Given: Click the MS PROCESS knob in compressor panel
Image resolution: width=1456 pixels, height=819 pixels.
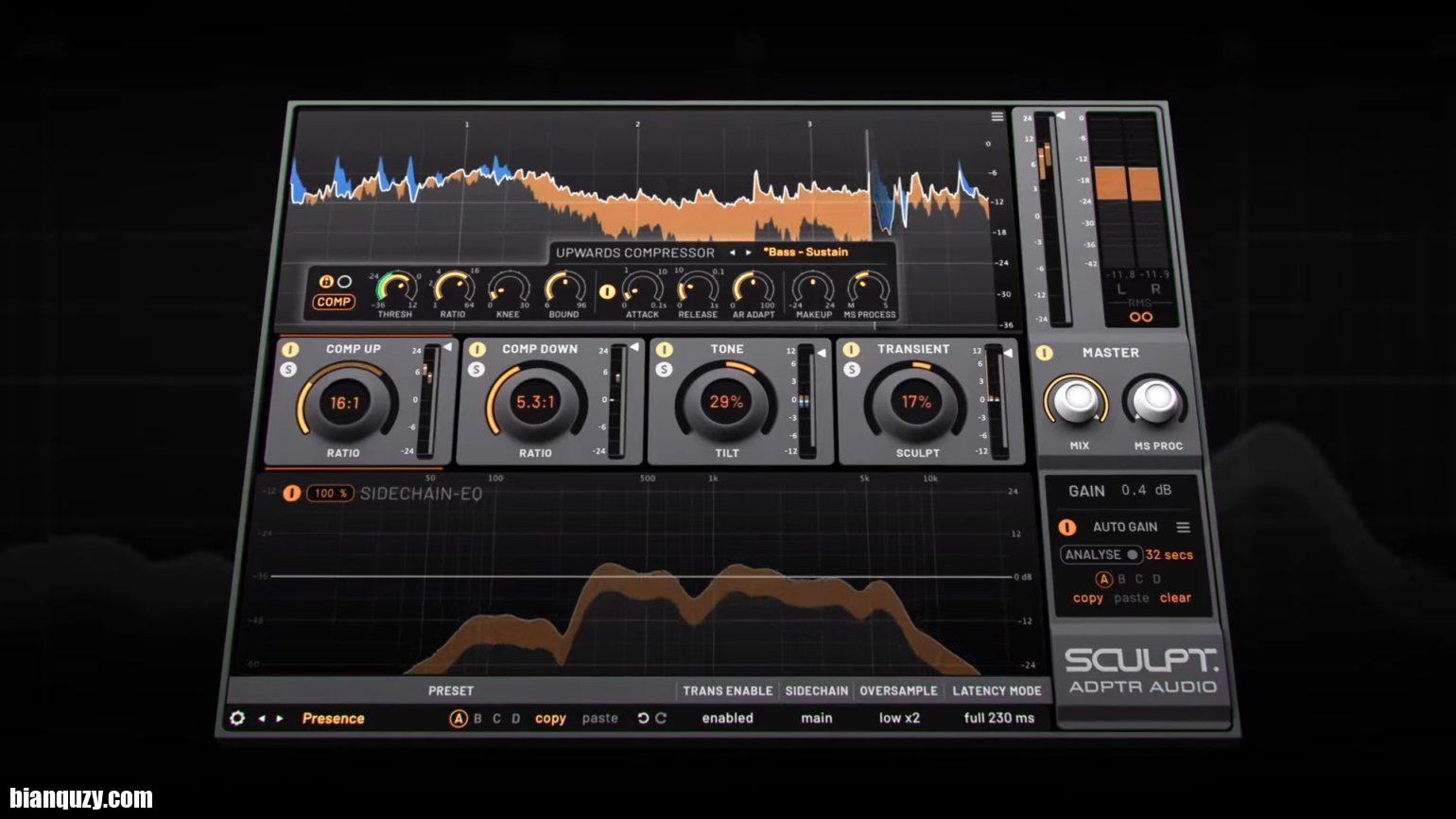Looking at the screenshot, I should tap(868, 288).
